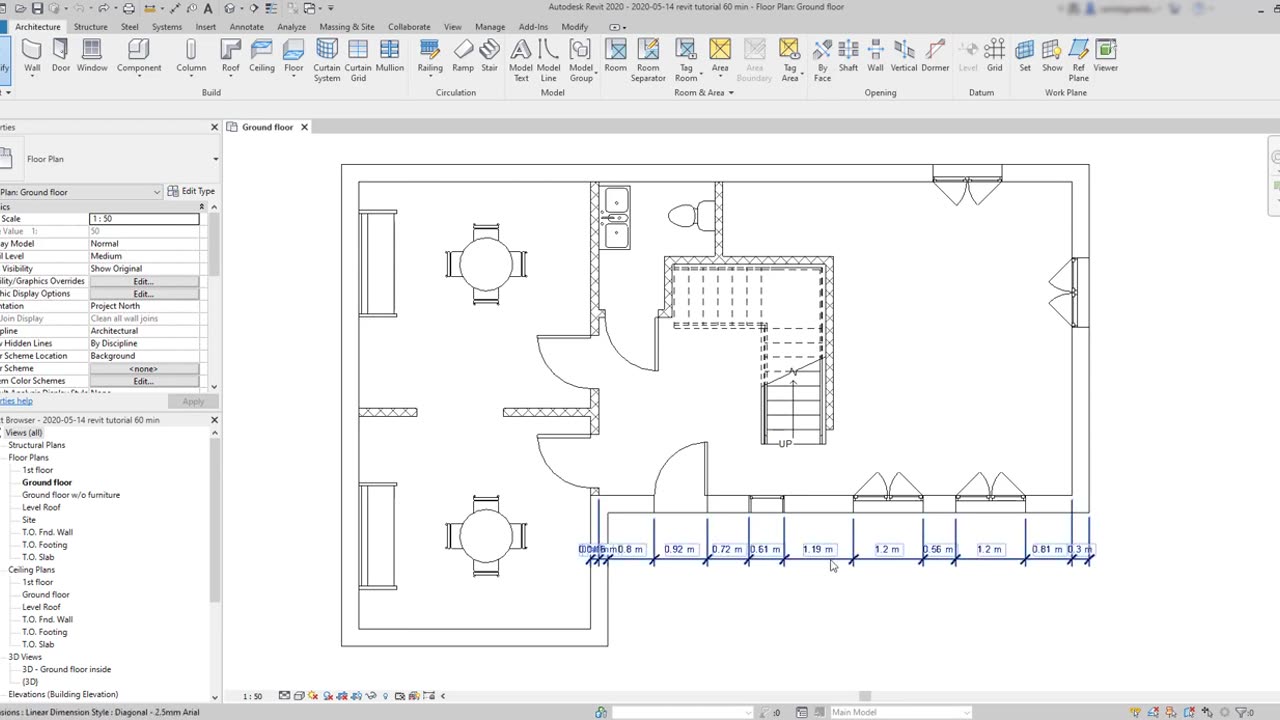This screenshot has width=1280, height=720.
Task: Select the Dormer opening tool
Action: coord(935,56)
